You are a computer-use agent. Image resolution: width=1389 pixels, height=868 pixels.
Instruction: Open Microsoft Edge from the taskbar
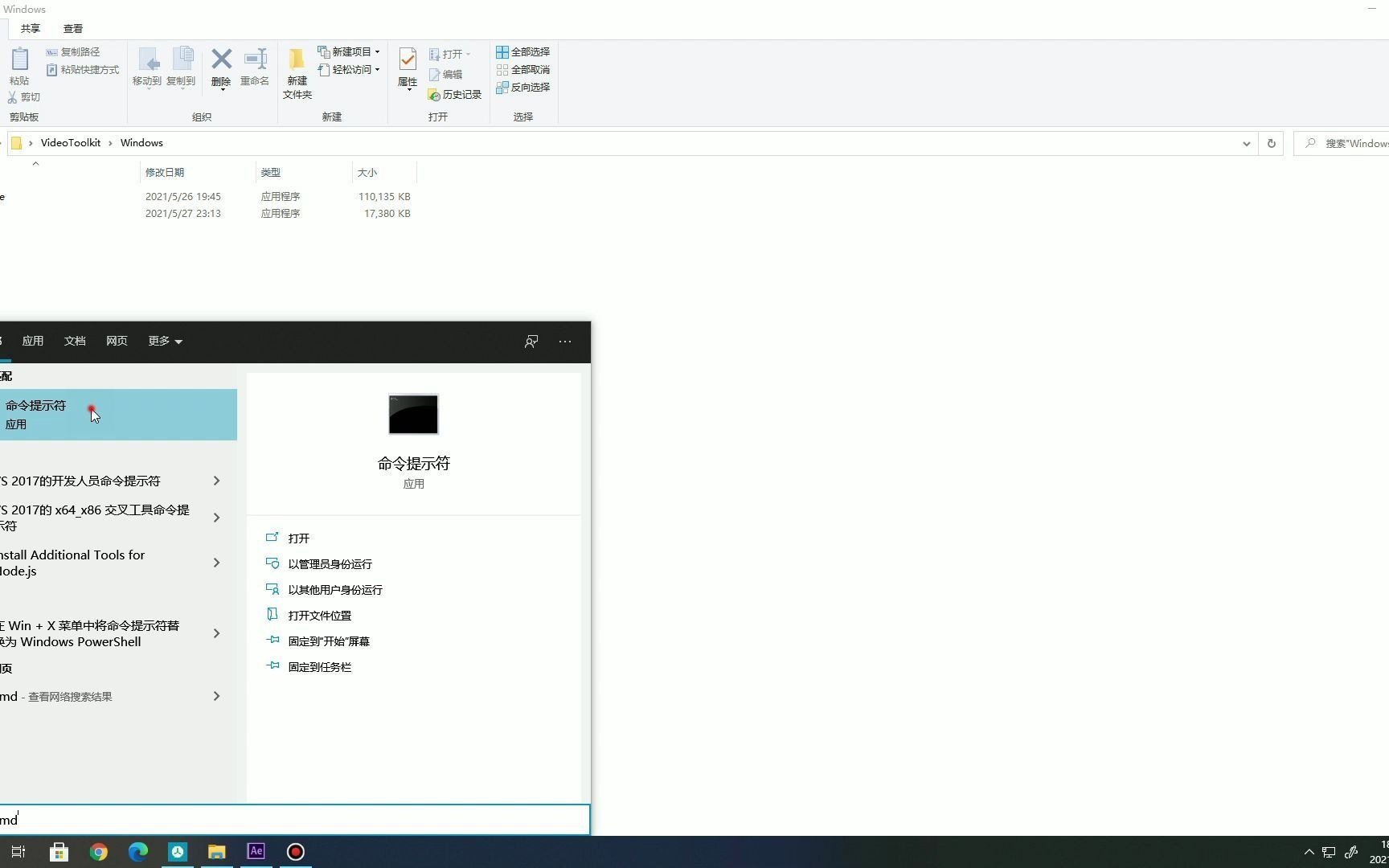(138, 852)
